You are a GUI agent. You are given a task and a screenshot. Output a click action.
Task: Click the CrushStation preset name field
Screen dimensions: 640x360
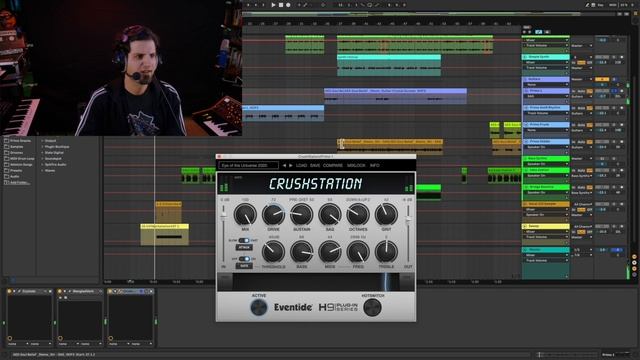(x=249, y=165)
